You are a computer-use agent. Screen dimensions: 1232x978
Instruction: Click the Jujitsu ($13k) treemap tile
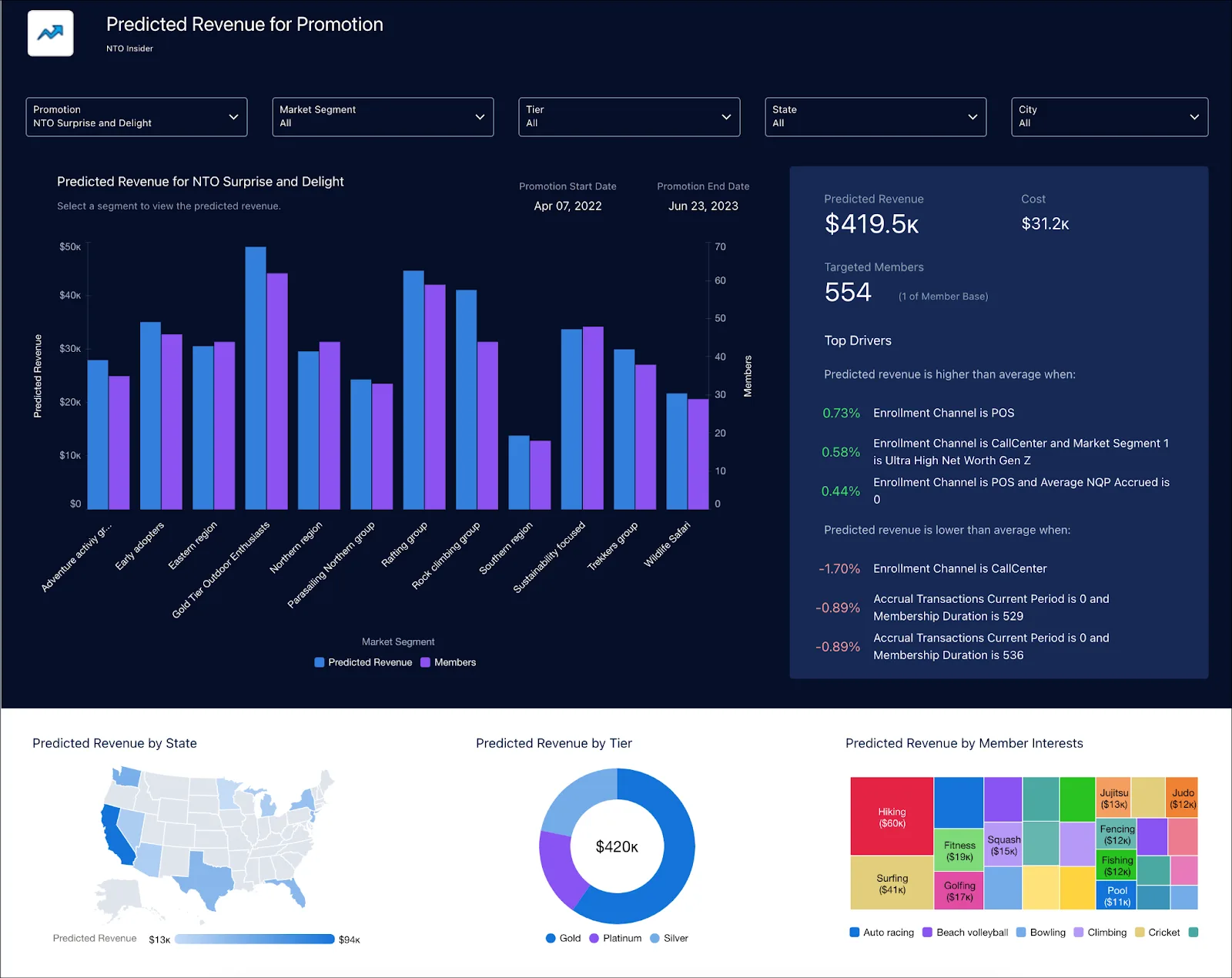[1113, 798]
